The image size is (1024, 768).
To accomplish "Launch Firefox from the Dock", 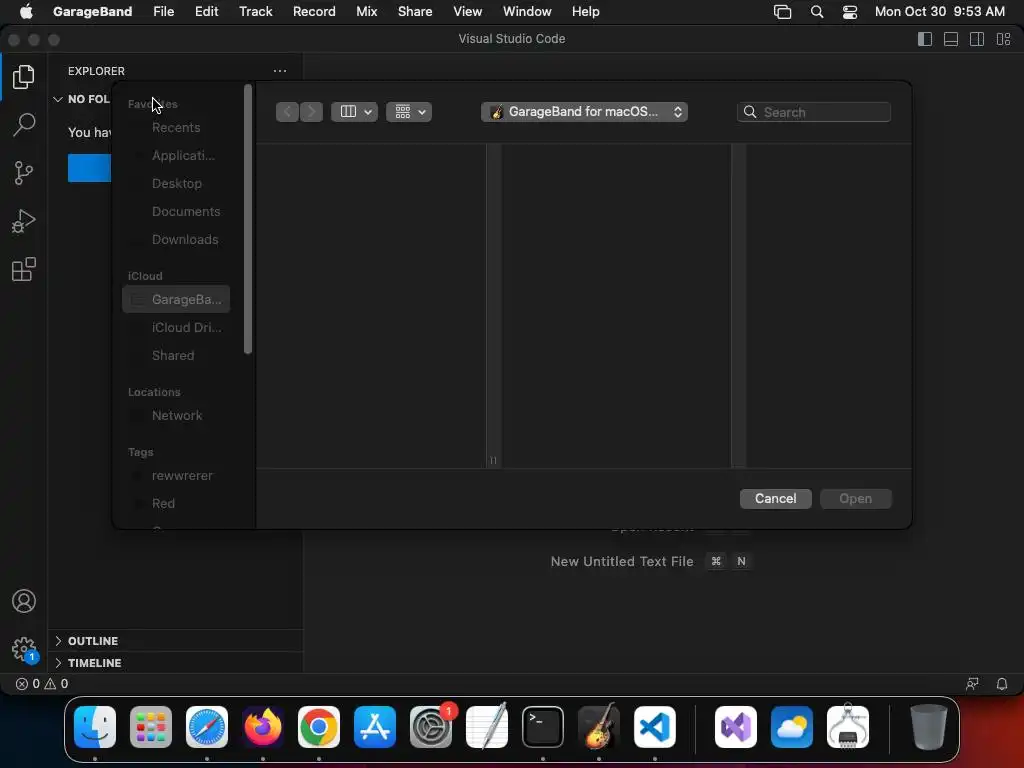I will click(x=263, y=727).
